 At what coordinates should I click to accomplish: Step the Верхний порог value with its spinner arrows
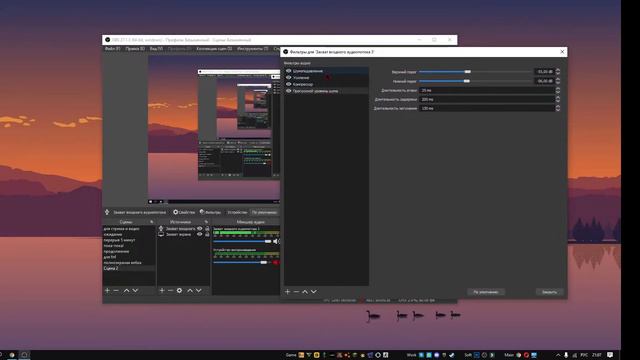tap(558, 71)
